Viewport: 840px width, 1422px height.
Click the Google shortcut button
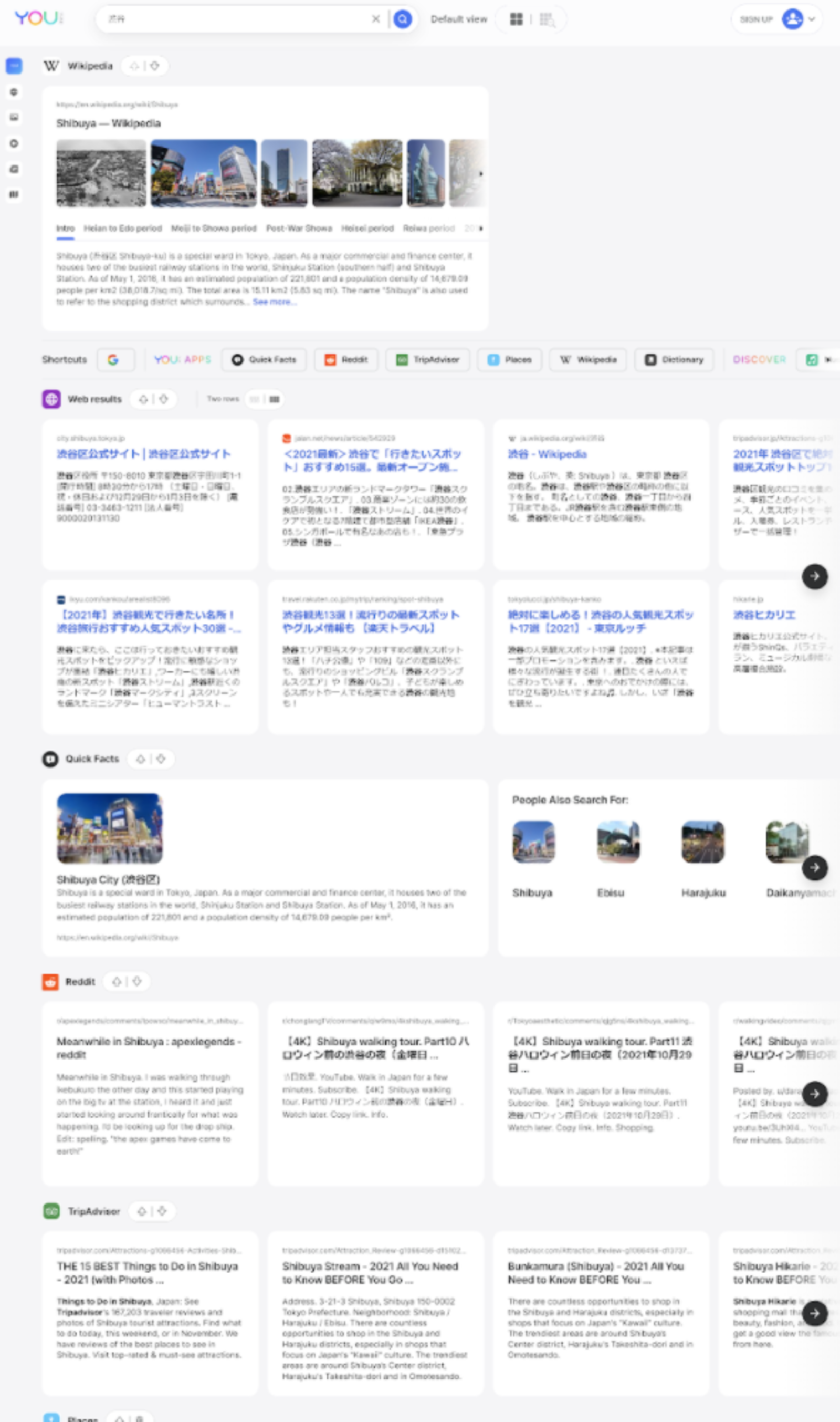115,360
